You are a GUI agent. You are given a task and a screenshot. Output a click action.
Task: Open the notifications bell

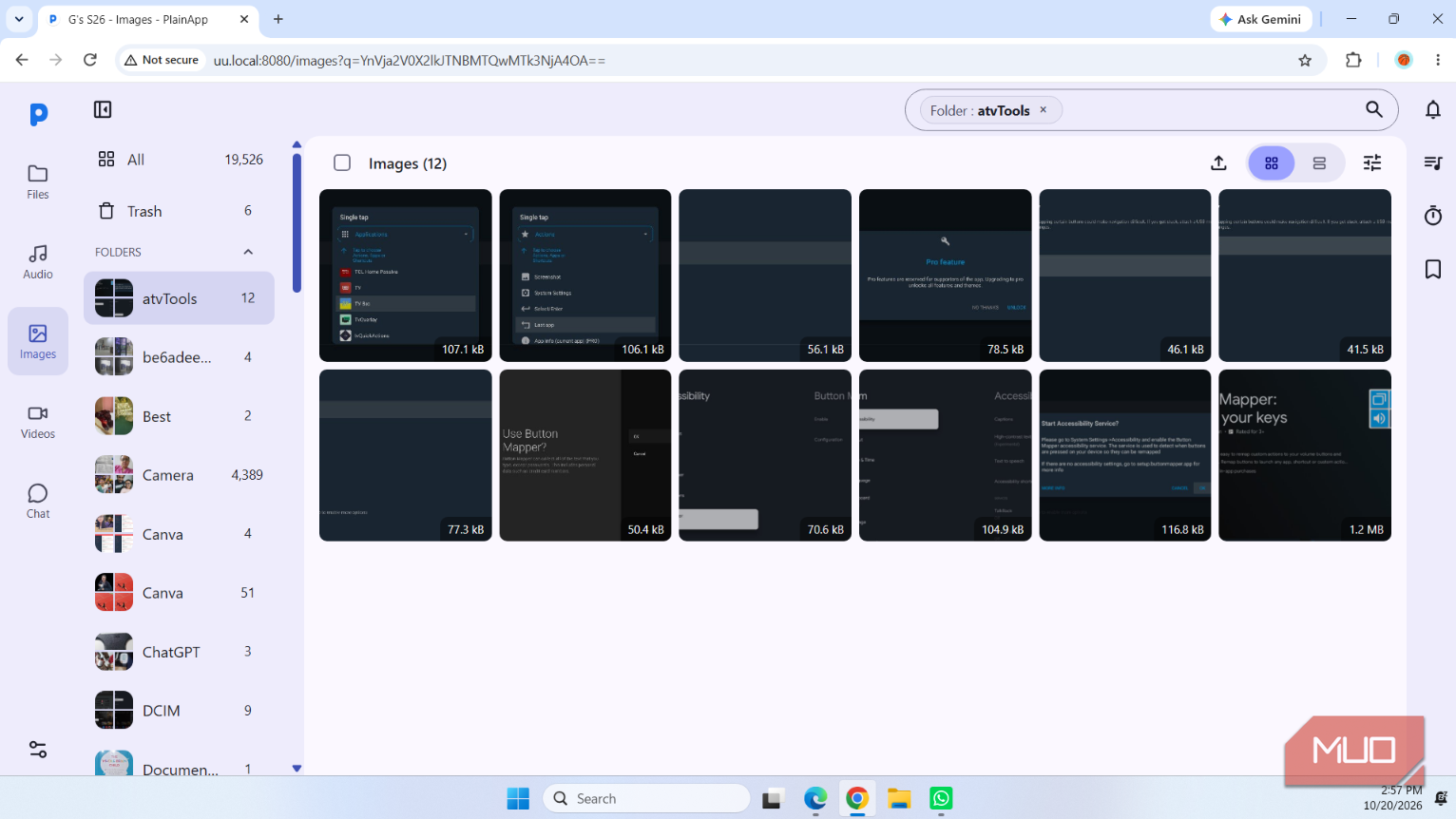pos(1433,109)
